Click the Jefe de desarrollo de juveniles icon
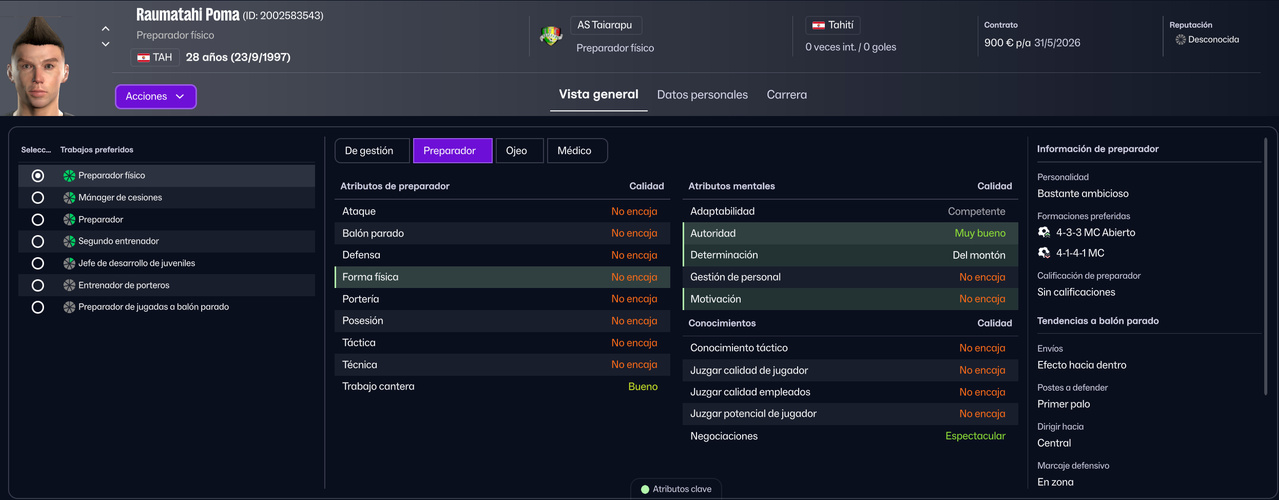 (69, 263)
